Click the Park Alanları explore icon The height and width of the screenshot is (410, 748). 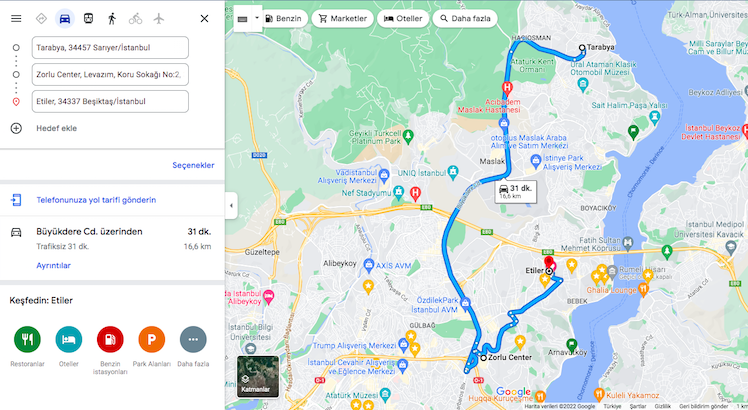(152, 339)
